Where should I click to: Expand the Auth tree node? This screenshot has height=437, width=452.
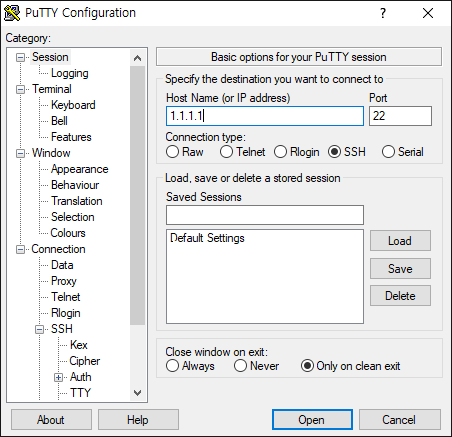coord(59,377)
